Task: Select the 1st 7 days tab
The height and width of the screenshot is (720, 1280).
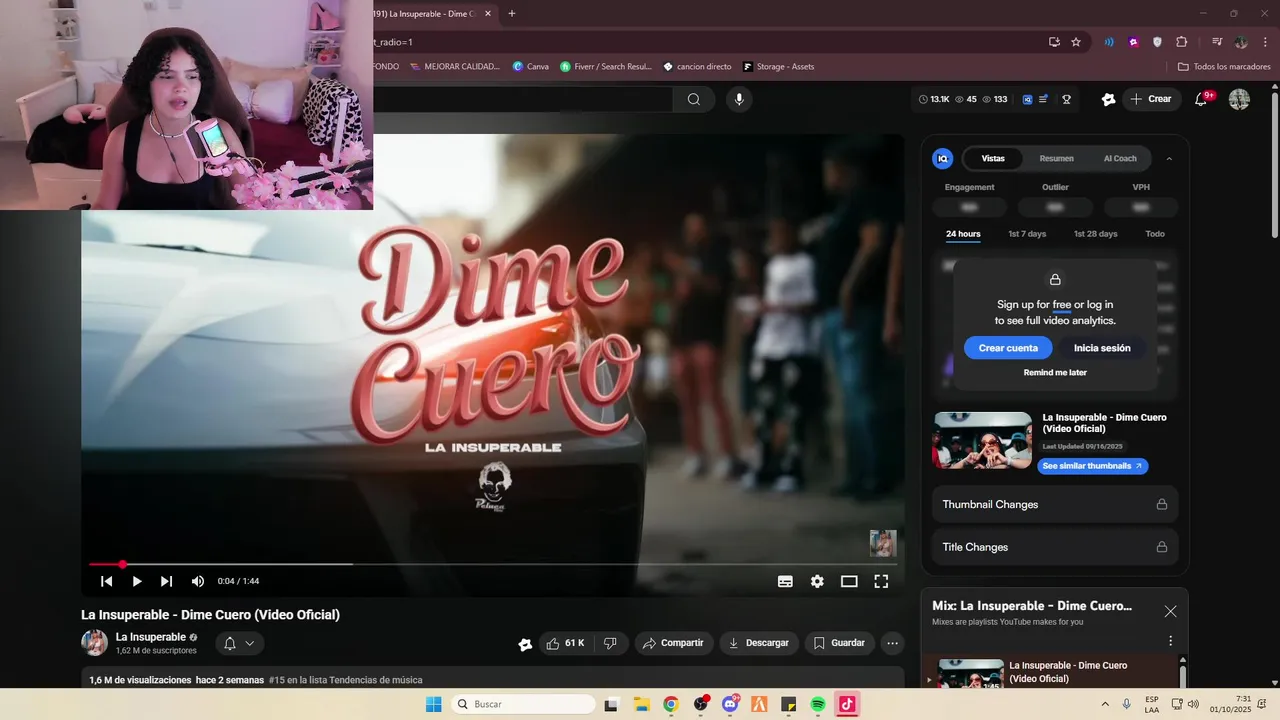Action: [x=1027, y=234]
